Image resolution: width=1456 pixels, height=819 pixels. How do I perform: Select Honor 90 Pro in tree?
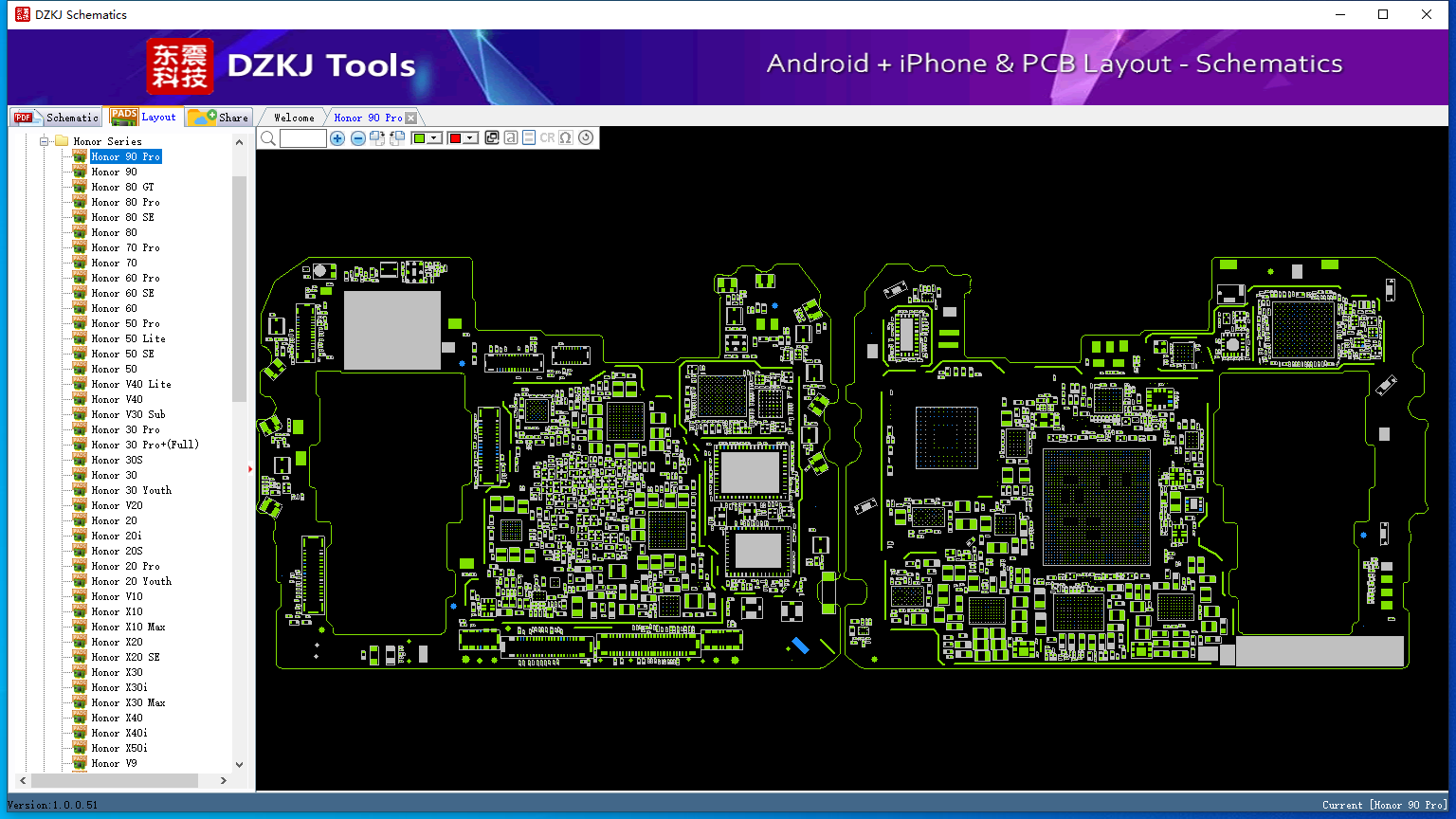click(125, 156)
